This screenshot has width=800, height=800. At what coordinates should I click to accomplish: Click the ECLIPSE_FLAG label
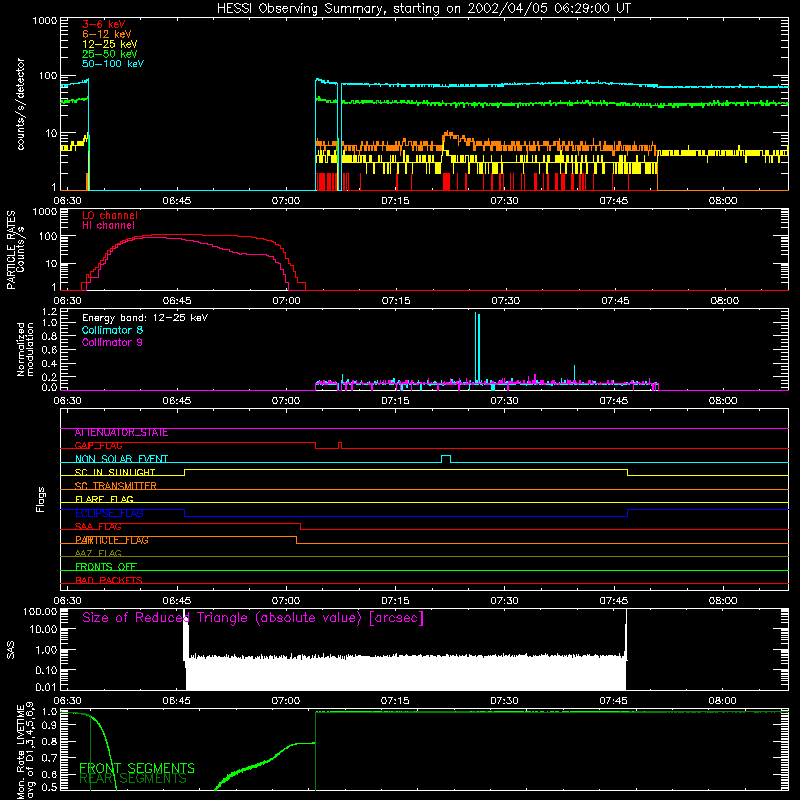click(109, 513)
